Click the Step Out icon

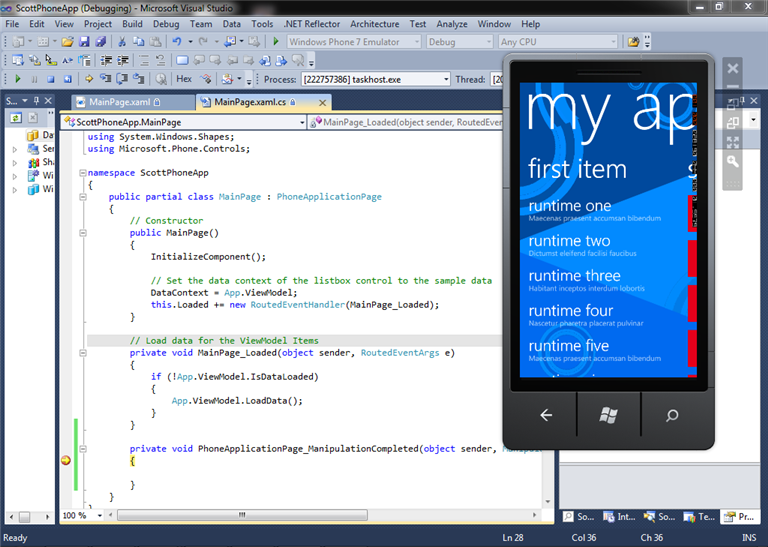click(139, 79)
